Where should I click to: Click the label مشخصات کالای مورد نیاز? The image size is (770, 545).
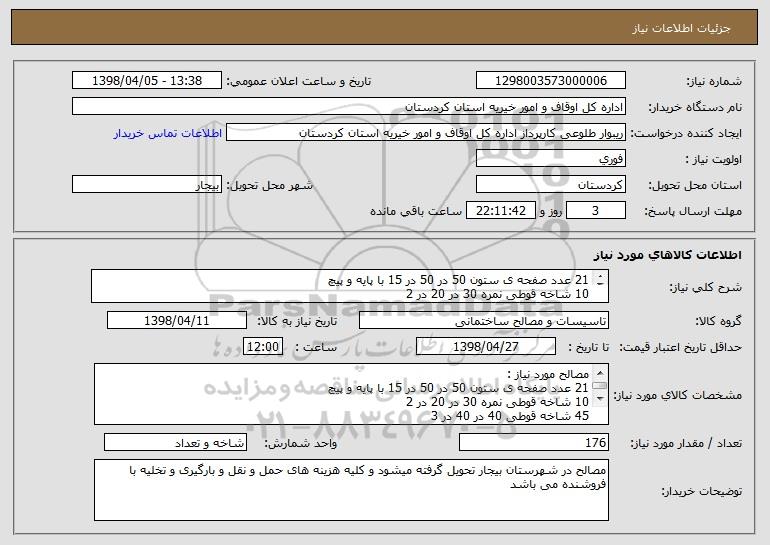678,395
